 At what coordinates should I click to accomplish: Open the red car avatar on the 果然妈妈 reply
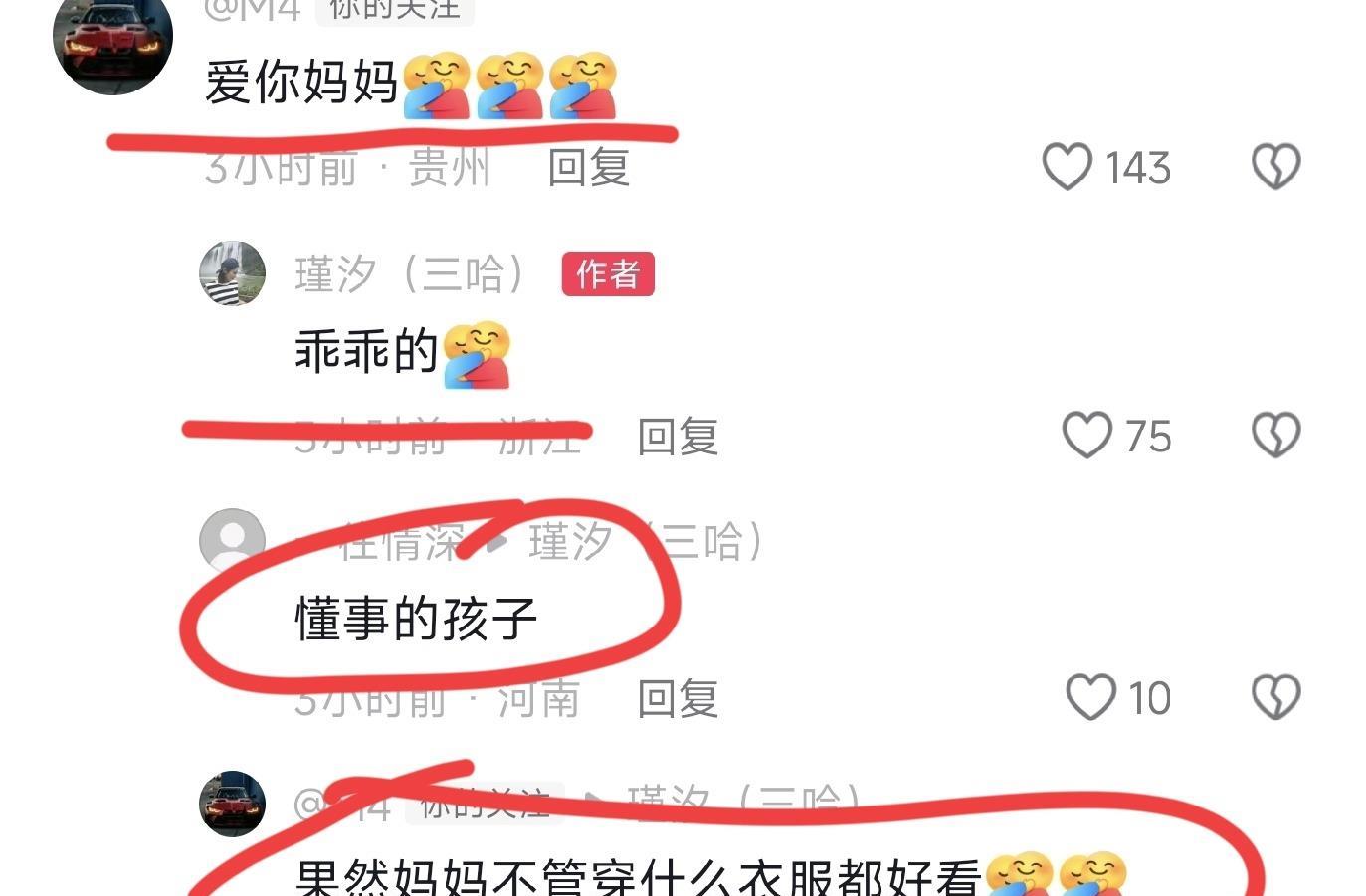click(232, 803)
